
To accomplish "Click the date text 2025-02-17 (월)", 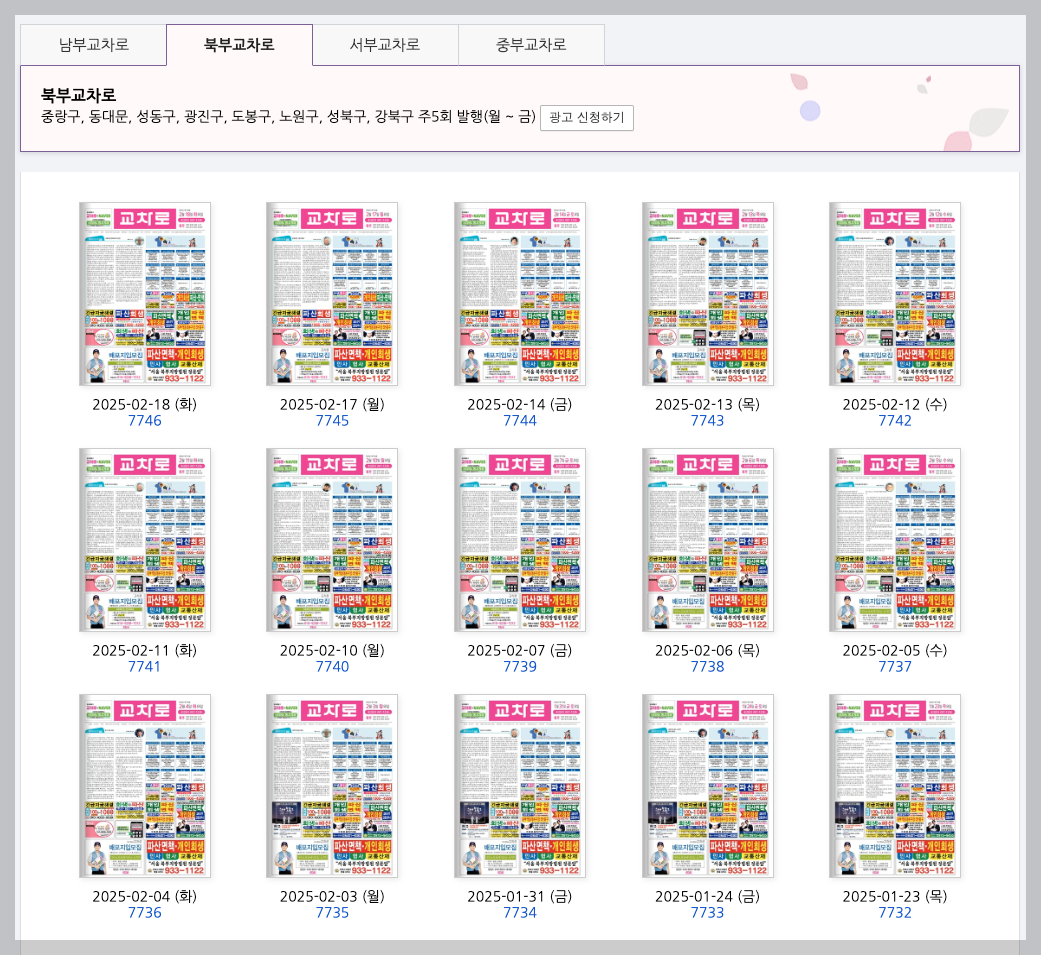I will 332,404.
